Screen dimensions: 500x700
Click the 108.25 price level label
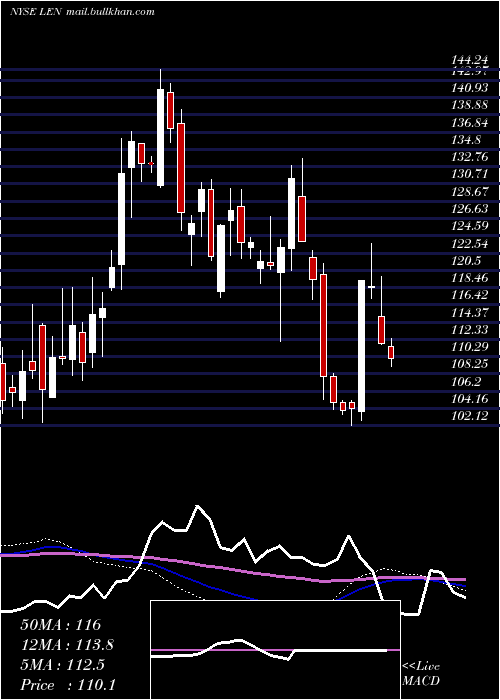pyautogui.click(x=469, y=364)
